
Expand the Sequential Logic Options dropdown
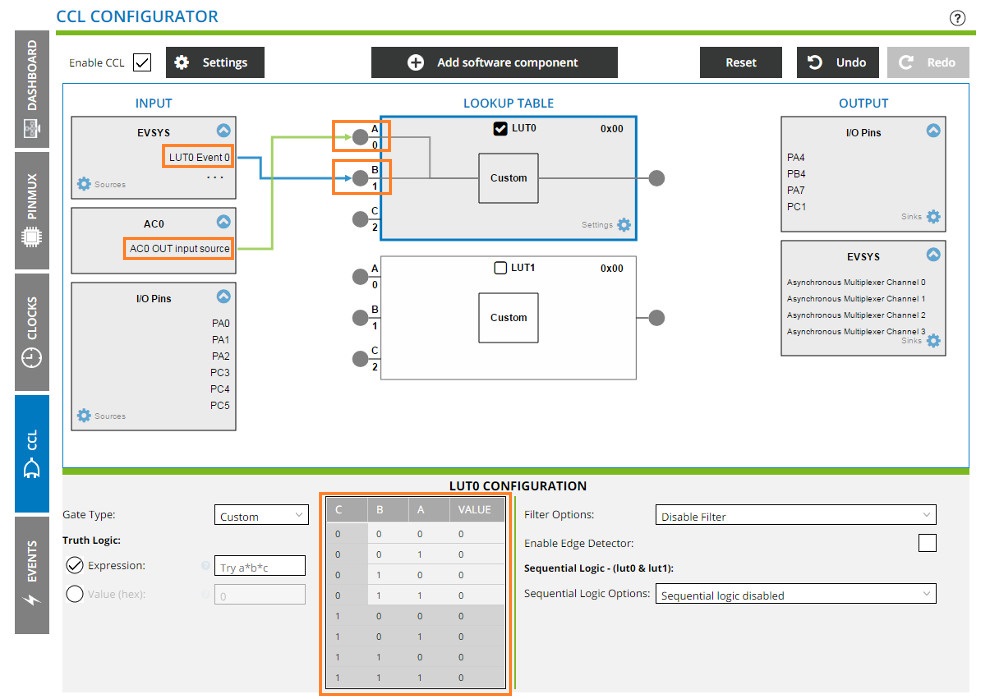pyautogui.click(x=795, y=593)
